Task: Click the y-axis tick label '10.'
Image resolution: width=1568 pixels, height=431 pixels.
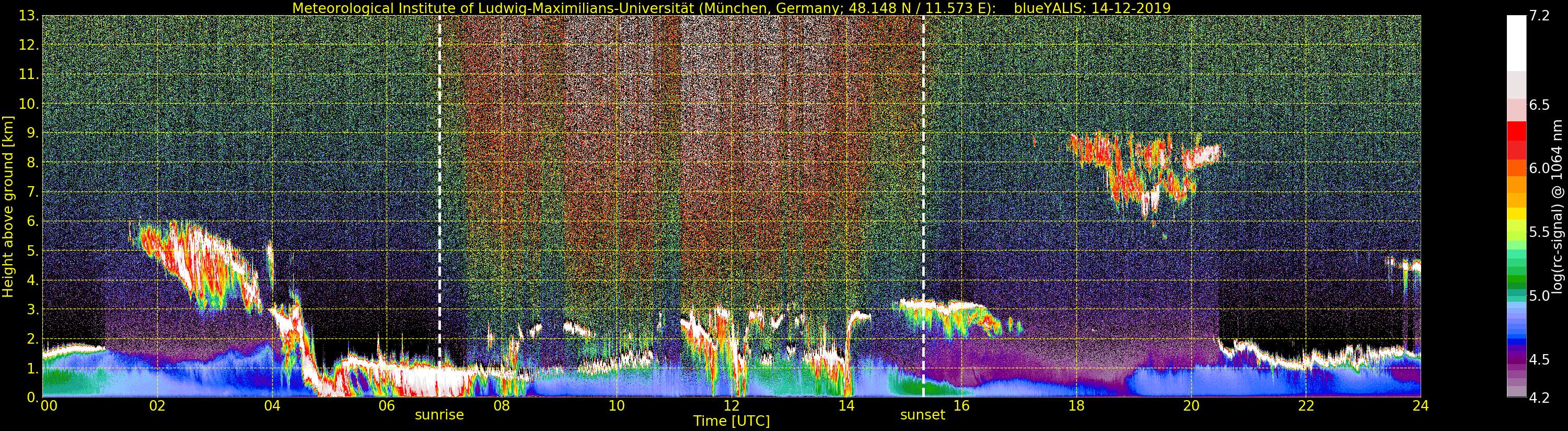Action: click(x=29, y=104)
